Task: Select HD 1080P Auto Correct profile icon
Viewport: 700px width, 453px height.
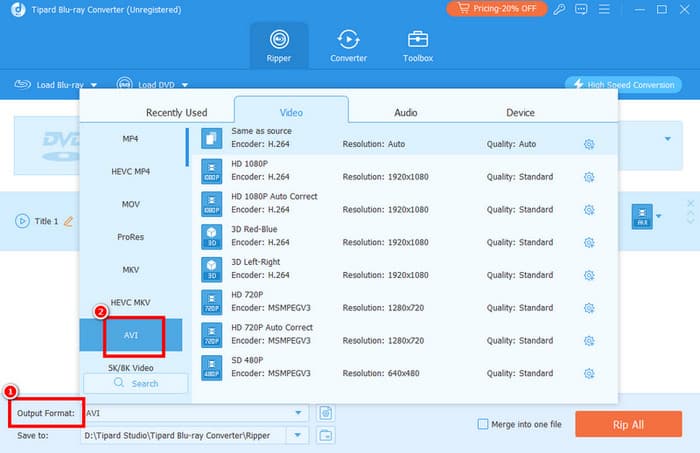Action: coord(212,204)
